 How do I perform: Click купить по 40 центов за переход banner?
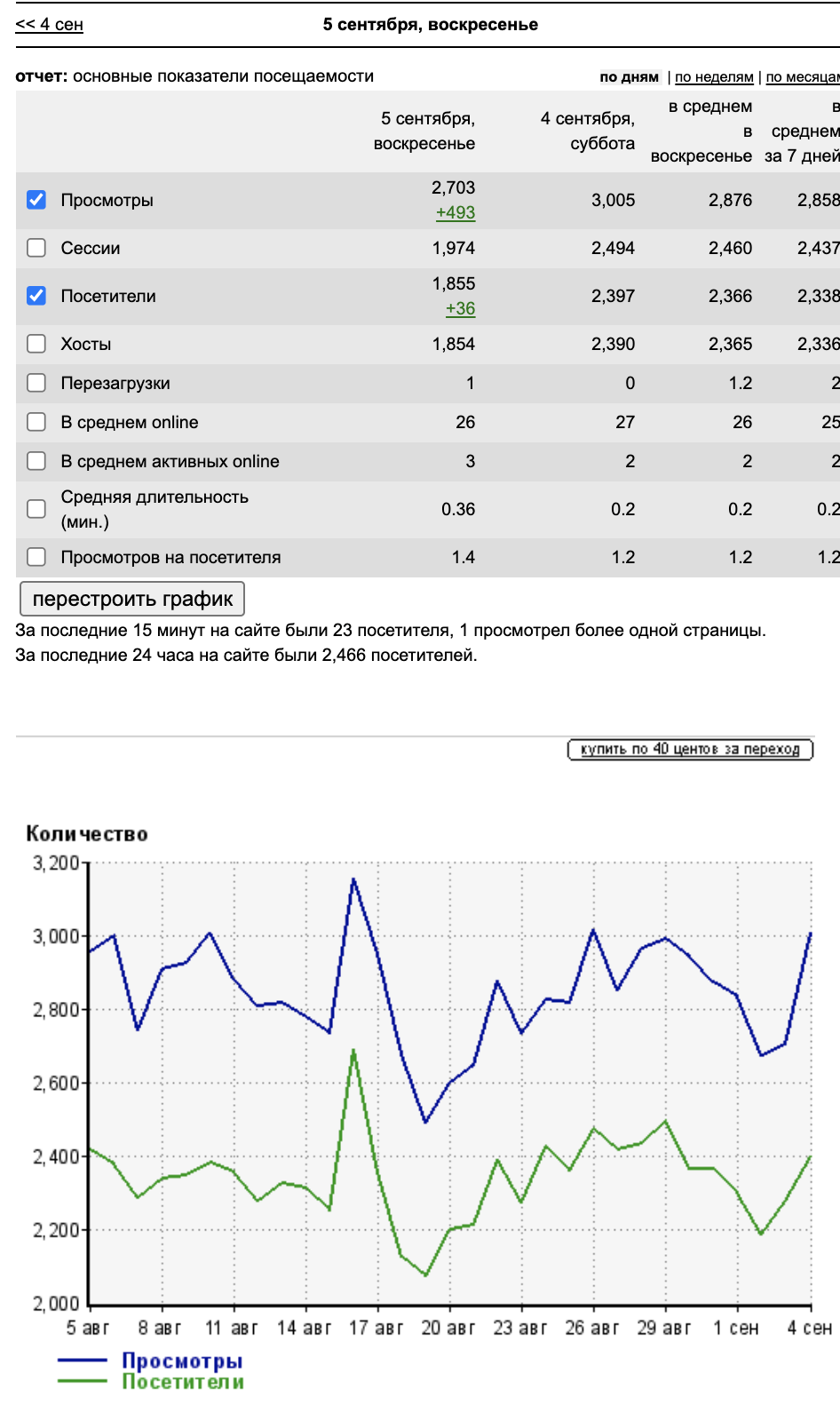(x=690, y=749)
